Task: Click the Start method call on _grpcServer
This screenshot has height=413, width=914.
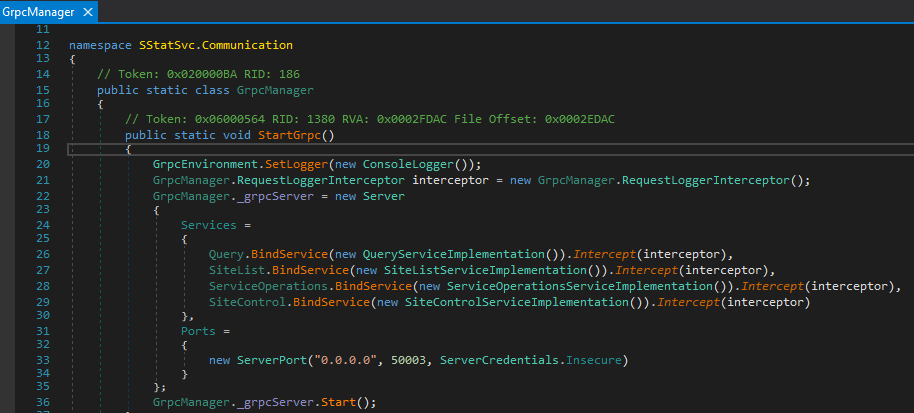Action: point(339,402)
